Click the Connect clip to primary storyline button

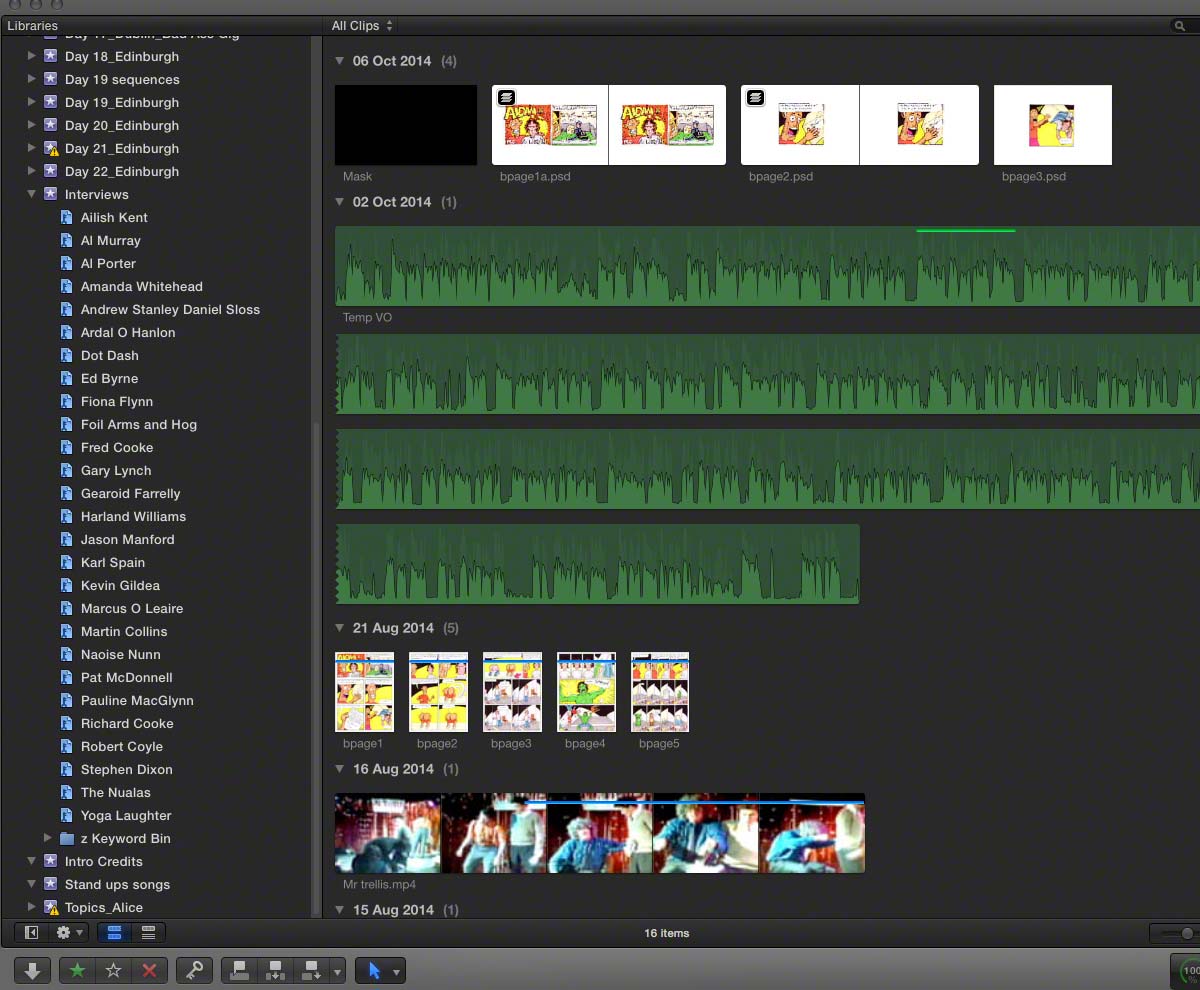point(238,970)
